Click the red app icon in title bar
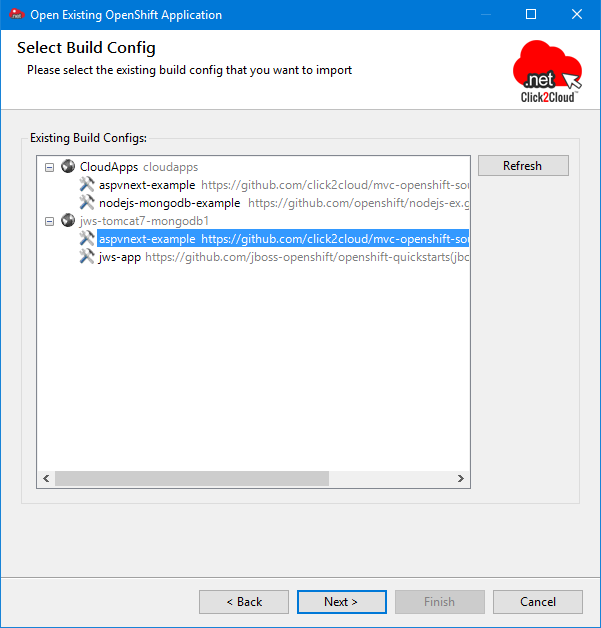This screenshot has height=628, width=601. (x=17, y=15)
